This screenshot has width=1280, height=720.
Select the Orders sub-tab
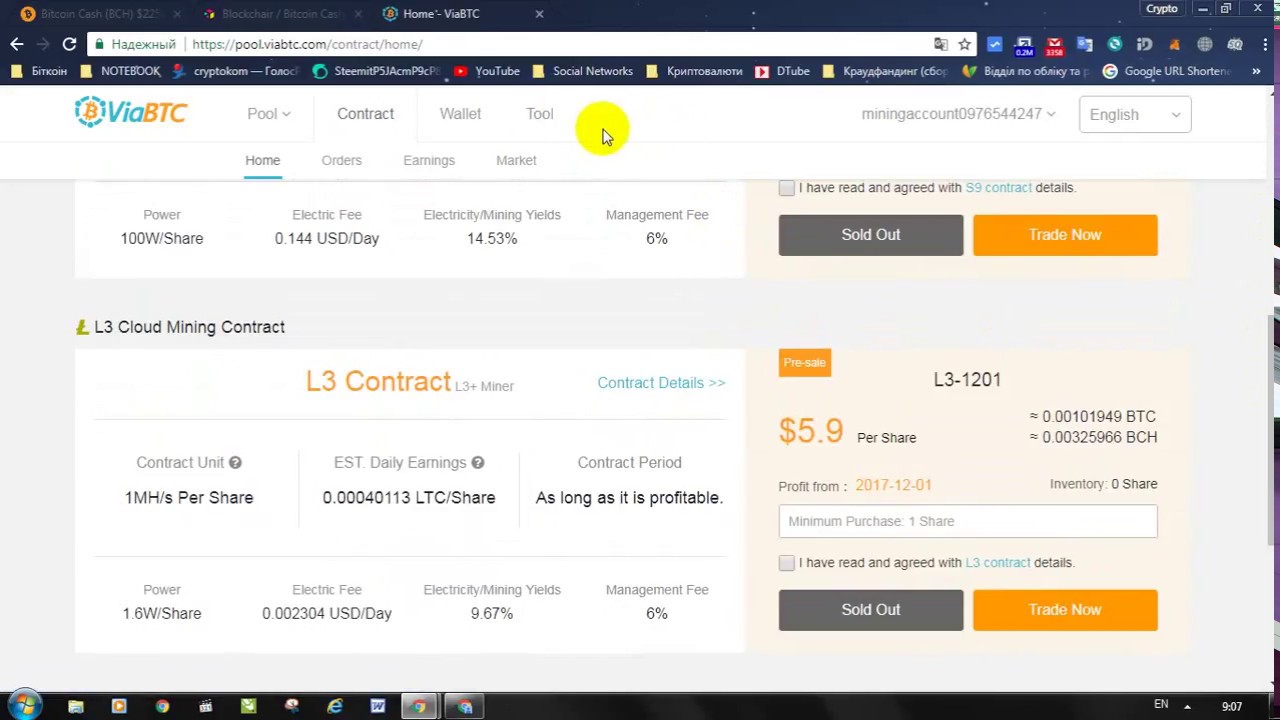point(342,160)
